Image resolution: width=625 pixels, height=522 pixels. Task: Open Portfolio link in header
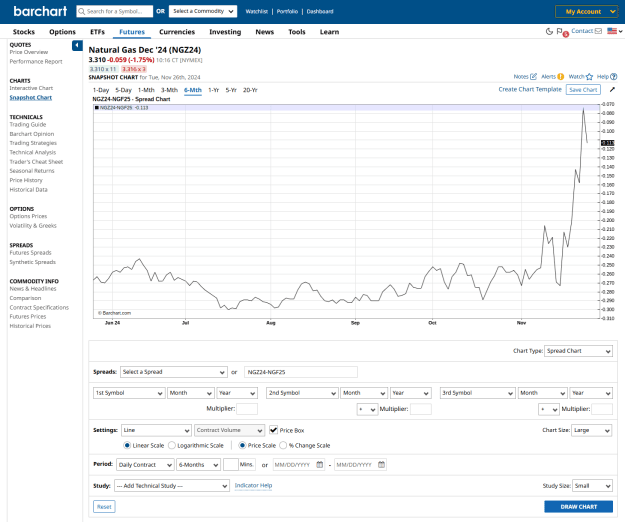pos(287,12)
